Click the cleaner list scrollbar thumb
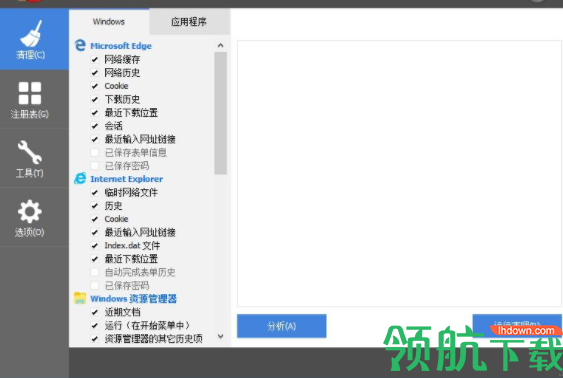This screenshot has height=378, width=563. click(220, 113)
